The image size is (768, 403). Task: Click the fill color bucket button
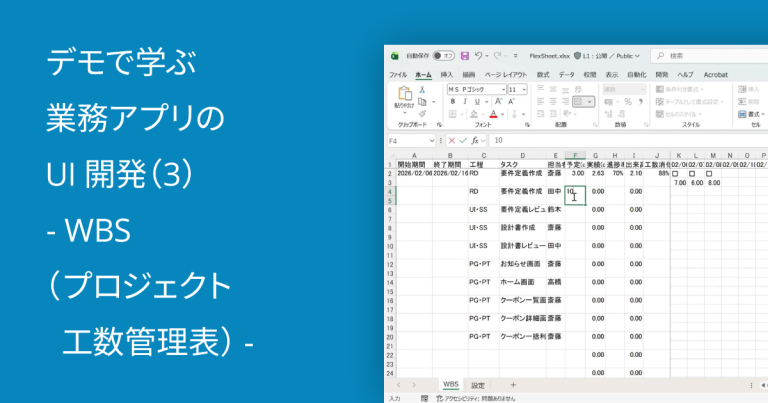pyautogui.click(x=474, y=114)
